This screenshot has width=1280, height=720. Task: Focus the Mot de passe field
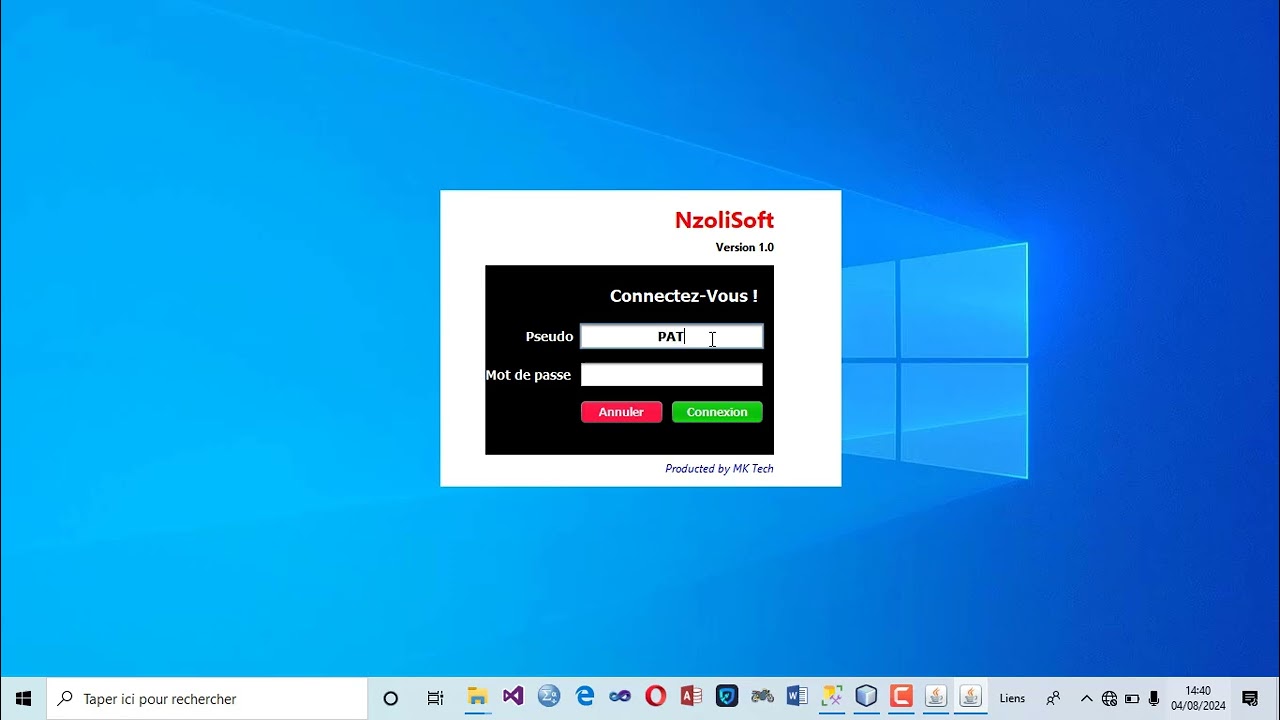click(x=672, y=375)
